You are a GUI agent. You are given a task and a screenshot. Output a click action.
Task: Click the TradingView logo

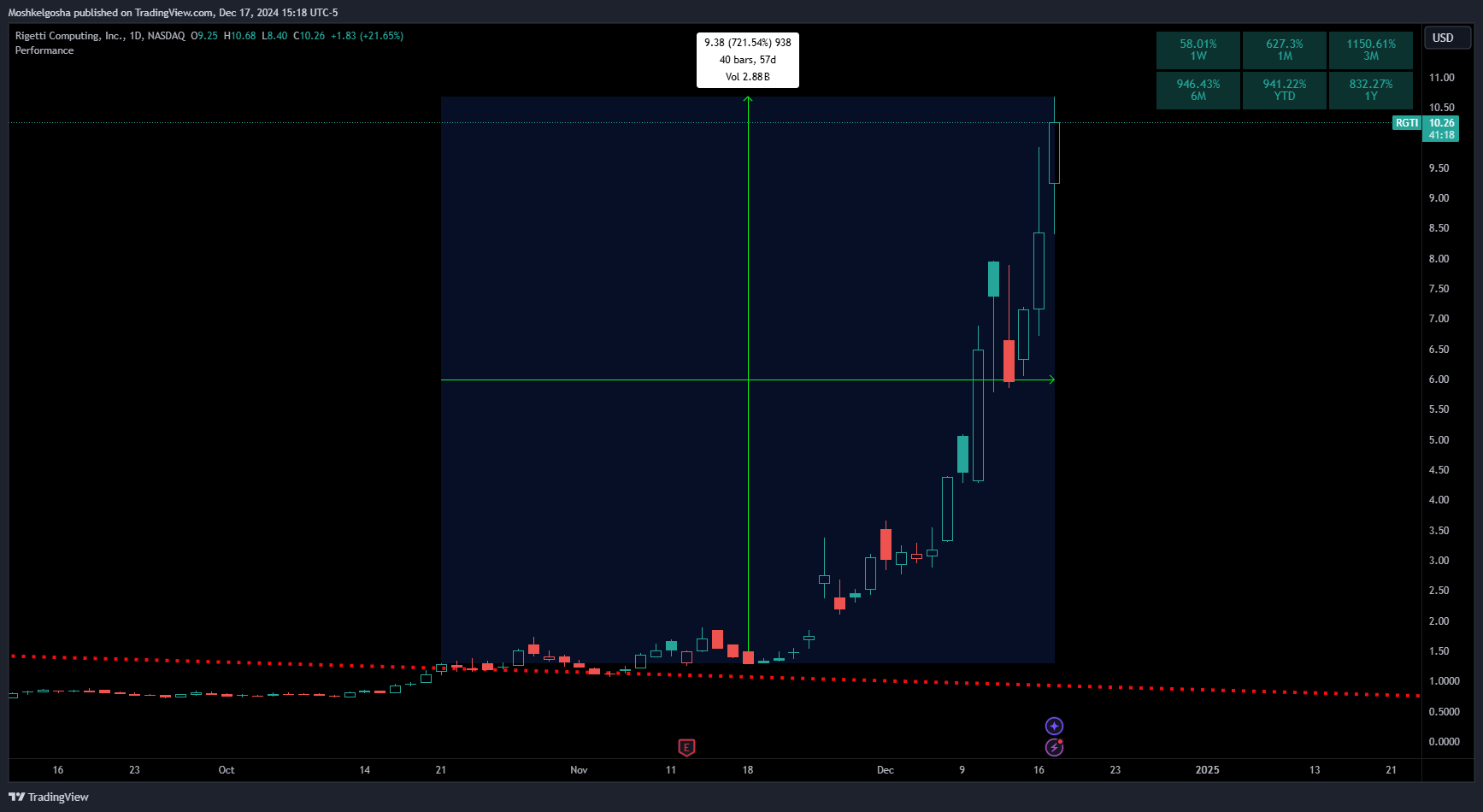click(49, 797)
